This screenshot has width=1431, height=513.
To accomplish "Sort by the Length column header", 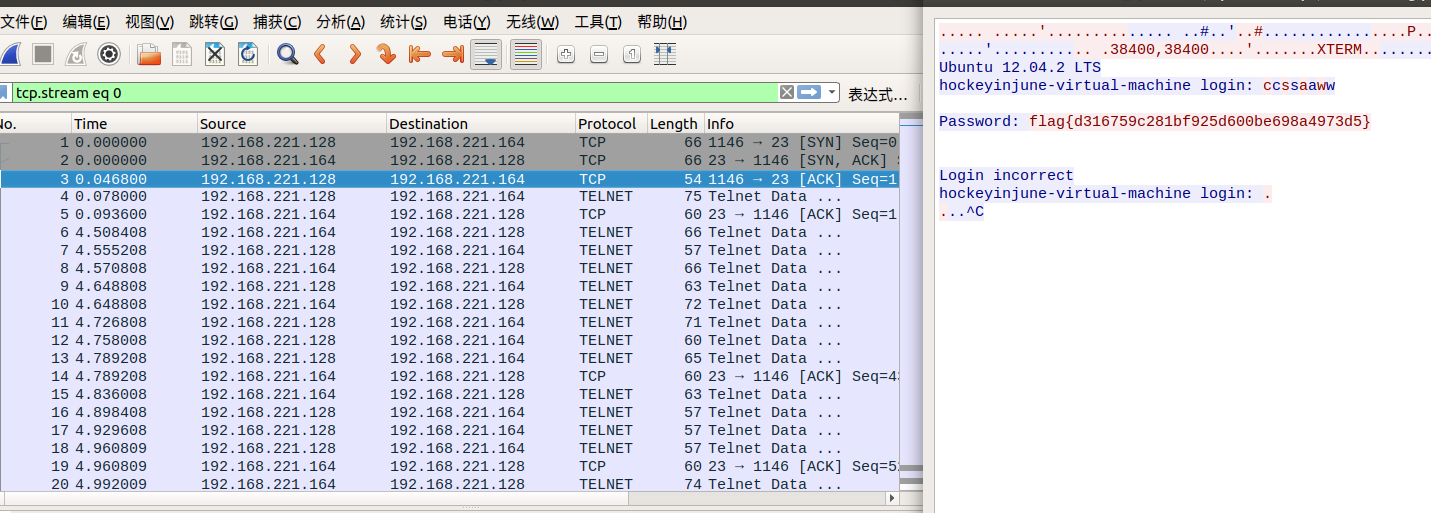I will click(x=675, y=124).
